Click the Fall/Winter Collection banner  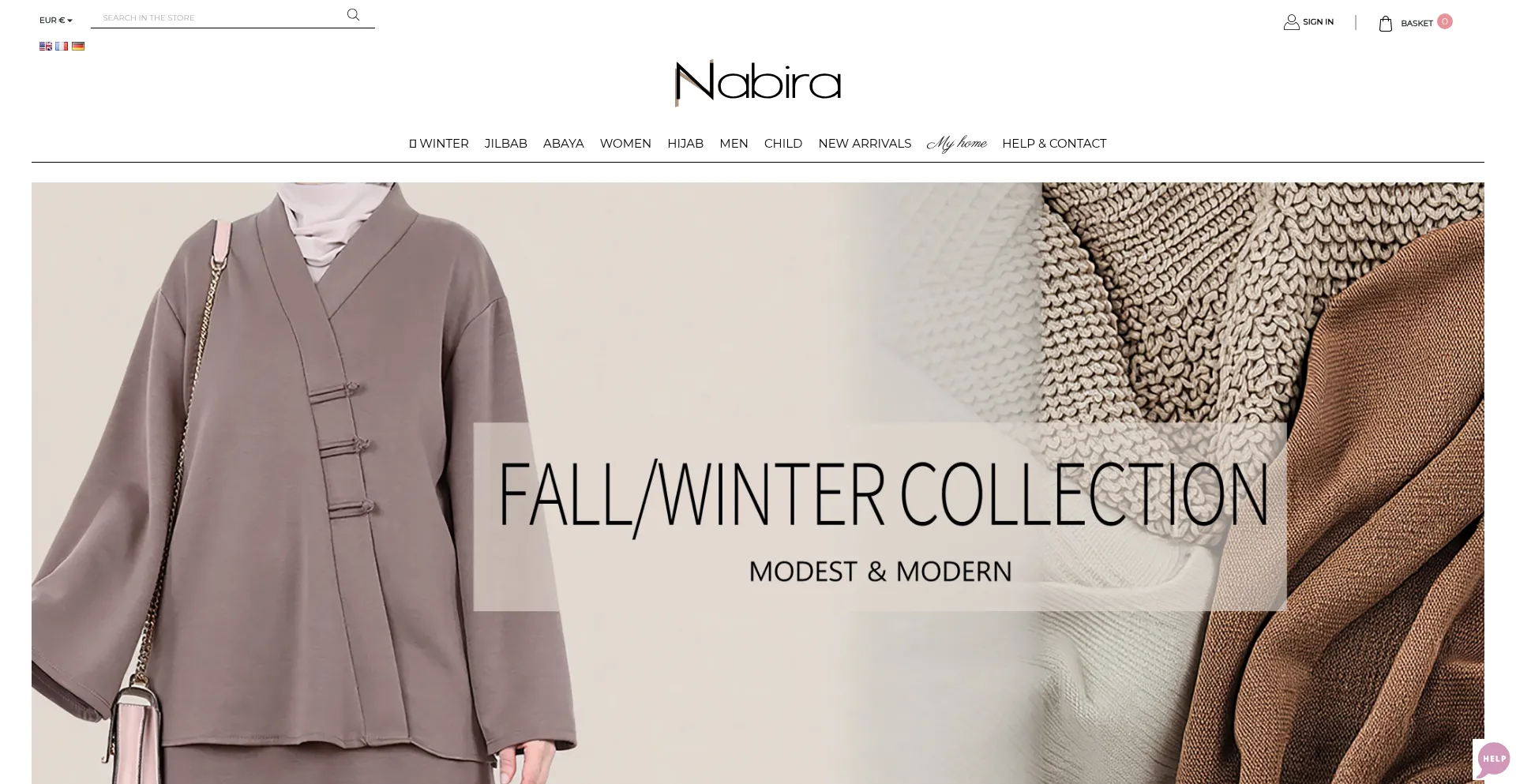758,483
